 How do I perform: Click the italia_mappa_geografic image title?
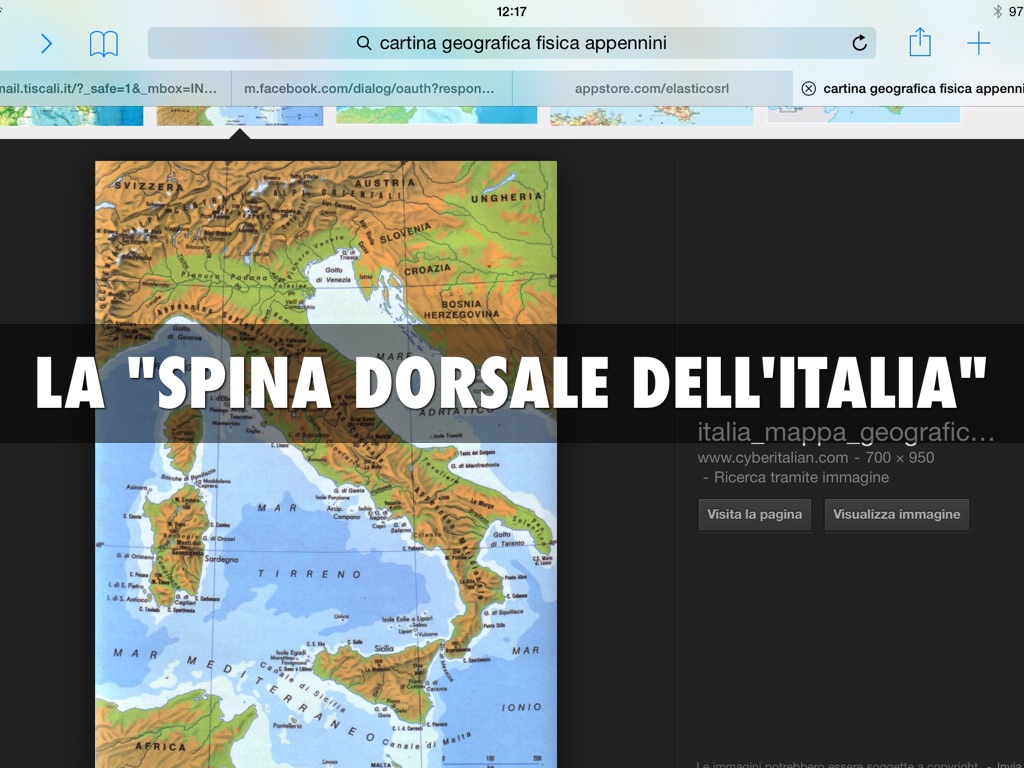(x=845, y=432)
